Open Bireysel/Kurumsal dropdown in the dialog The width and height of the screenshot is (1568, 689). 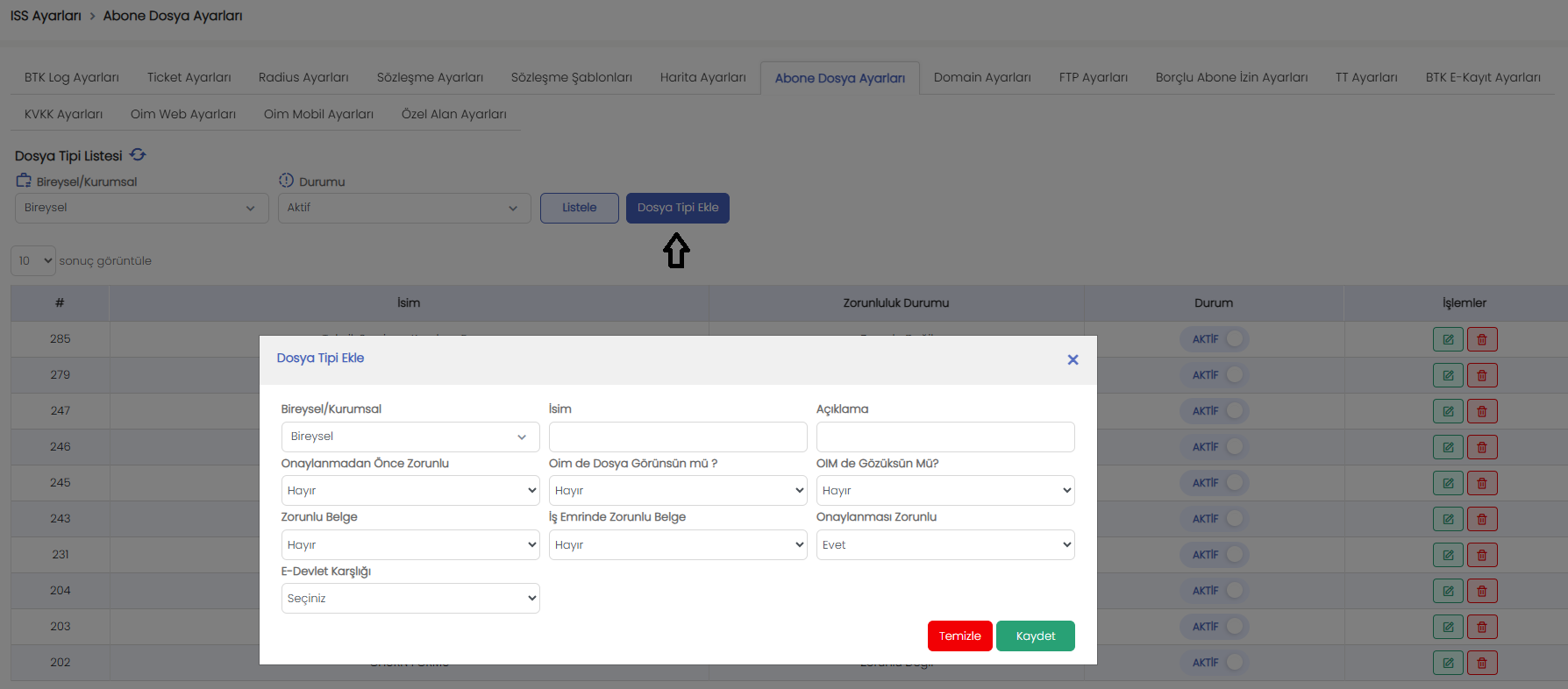410,437
